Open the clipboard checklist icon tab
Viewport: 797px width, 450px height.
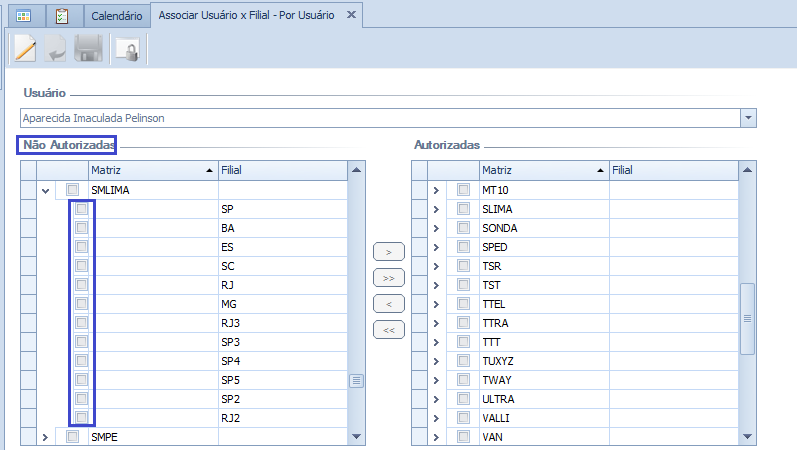pos(61,16)
